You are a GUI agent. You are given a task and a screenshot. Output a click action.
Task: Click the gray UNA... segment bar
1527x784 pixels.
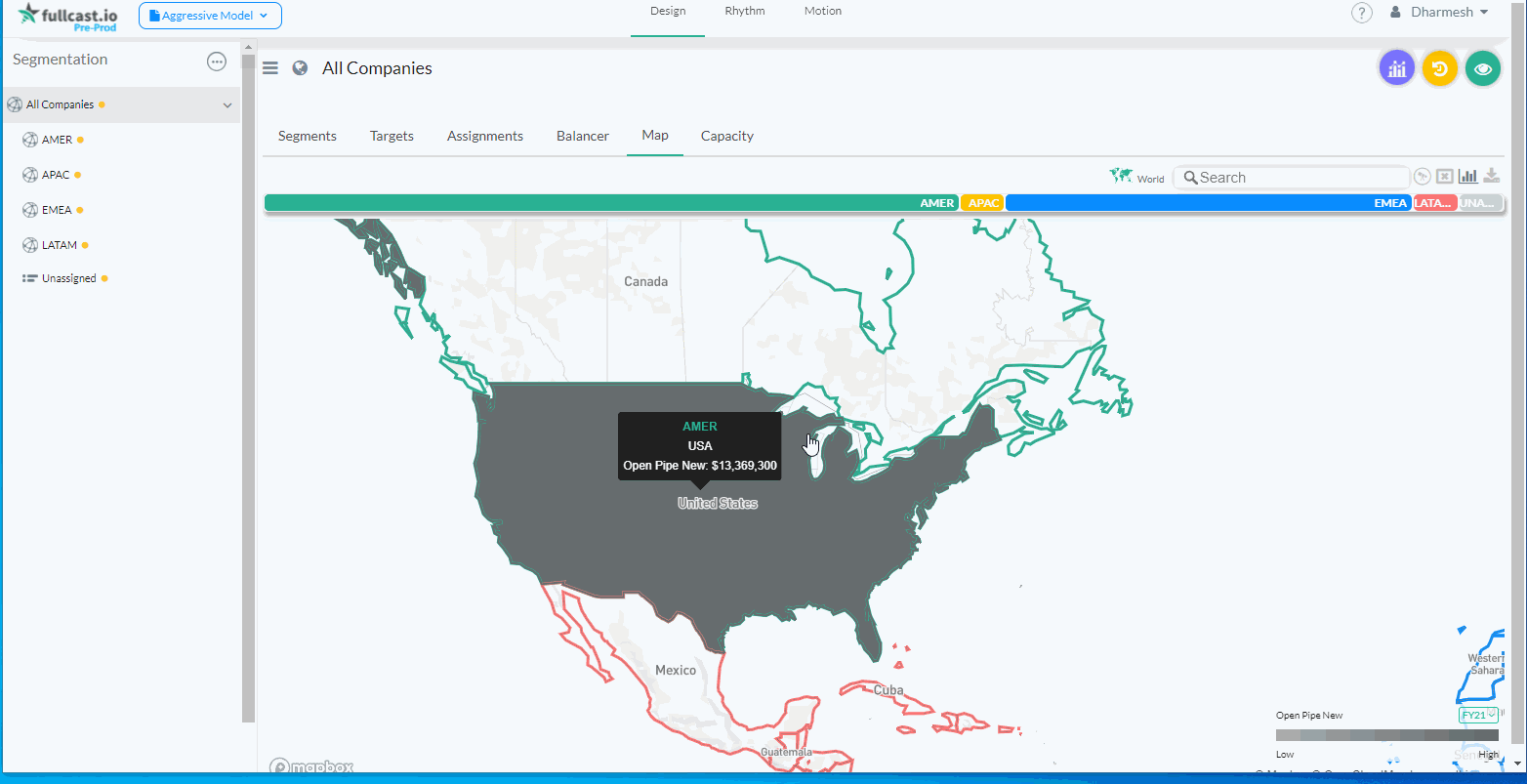(1480, 203)
